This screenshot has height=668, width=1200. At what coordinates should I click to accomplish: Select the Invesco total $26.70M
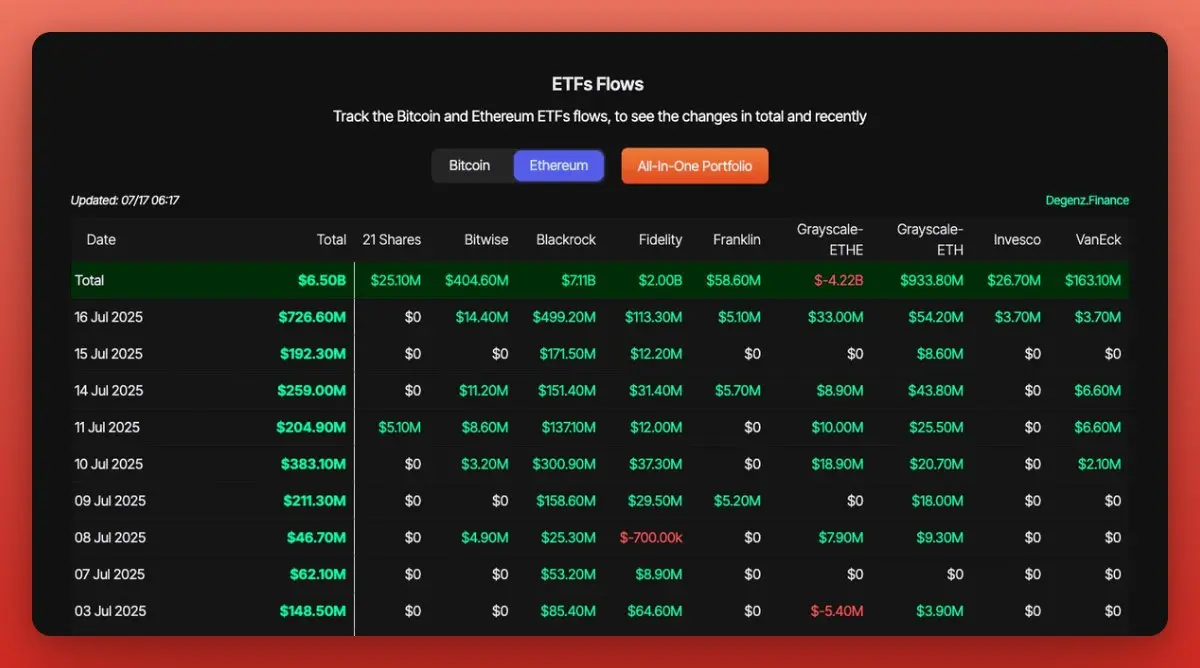point(1014,280)
